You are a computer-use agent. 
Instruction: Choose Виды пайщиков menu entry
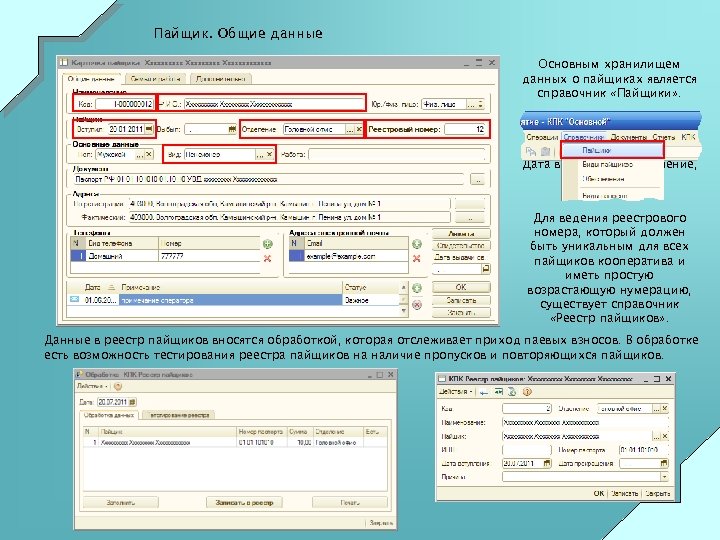coord(608,164)
